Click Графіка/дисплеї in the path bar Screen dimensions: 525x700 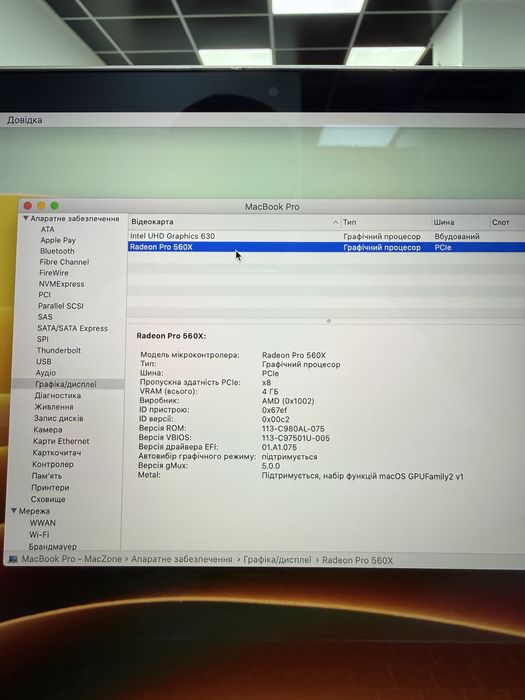277,560
